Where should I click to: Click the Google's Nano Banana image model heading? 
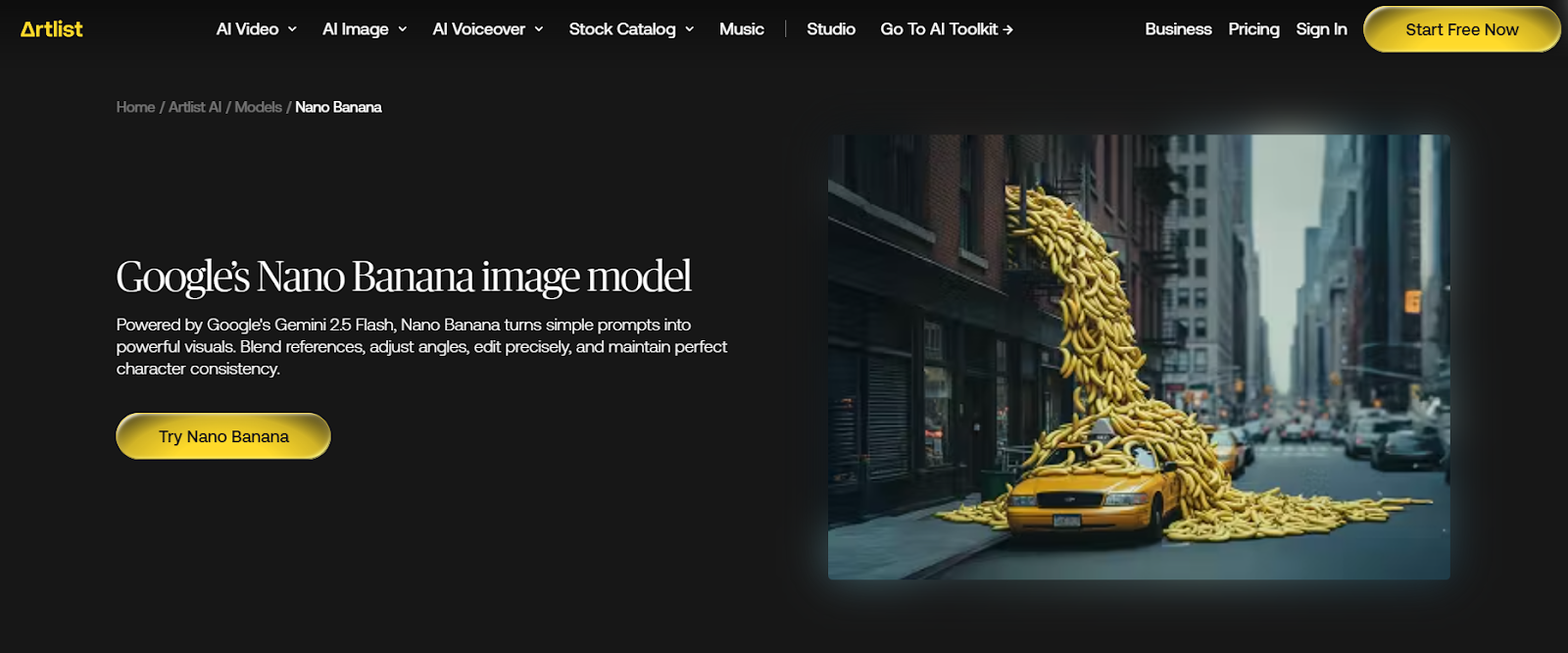click(x=404, y=276)
